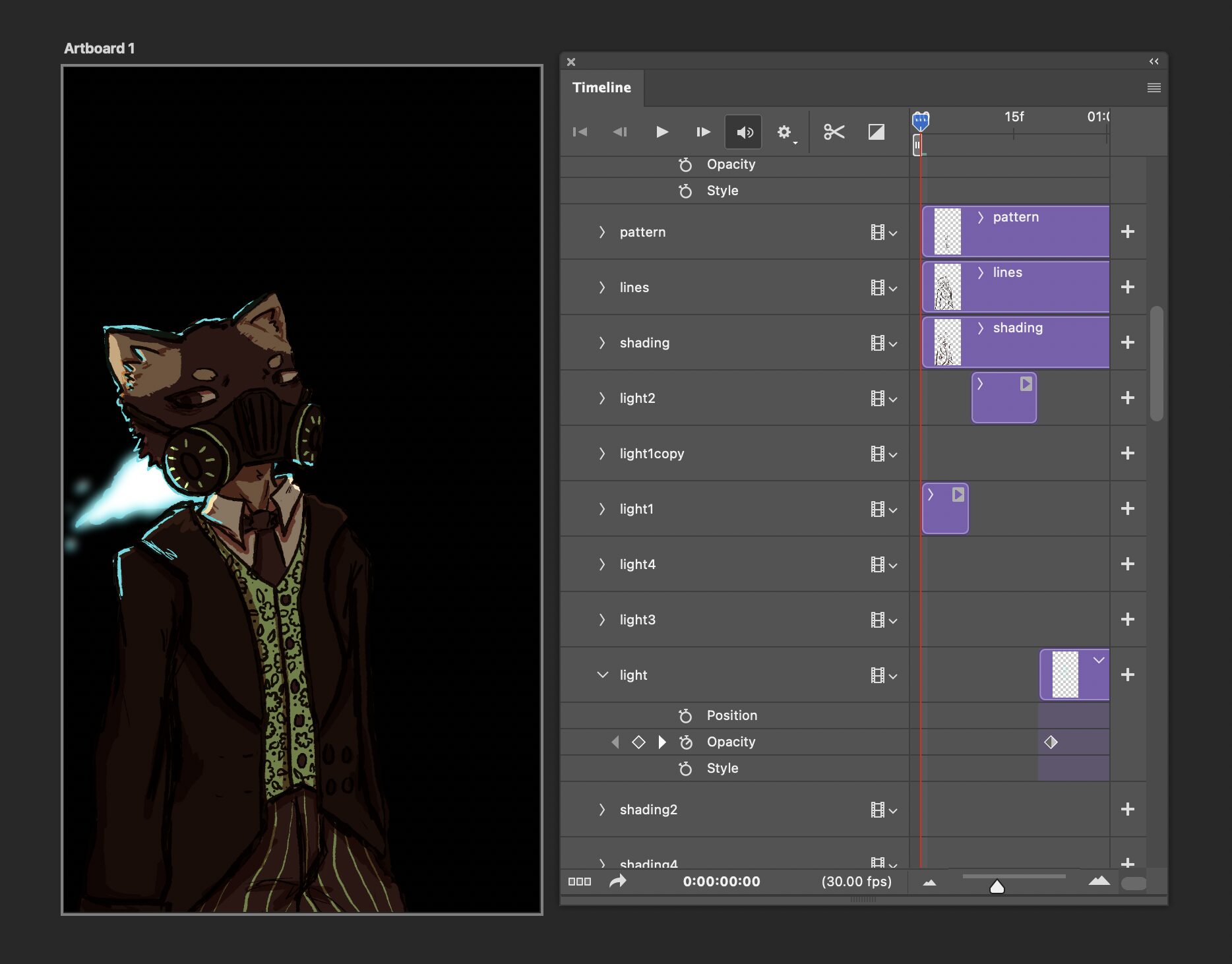1232x964 pixels.
Task: Expand the shading track
Action: point(601,343)
